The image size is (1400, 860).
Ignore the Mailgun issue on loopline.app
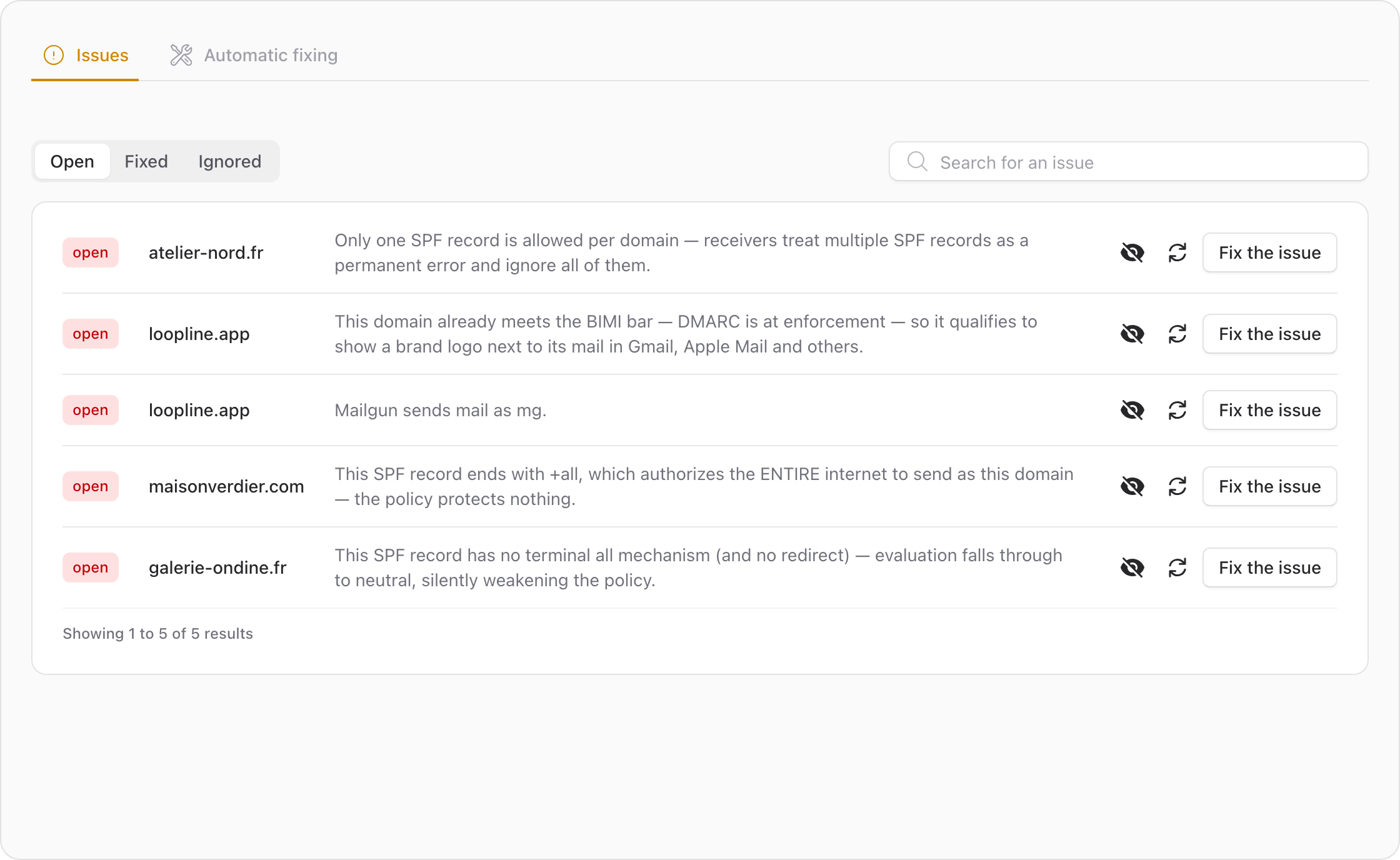pos(1132,410)
